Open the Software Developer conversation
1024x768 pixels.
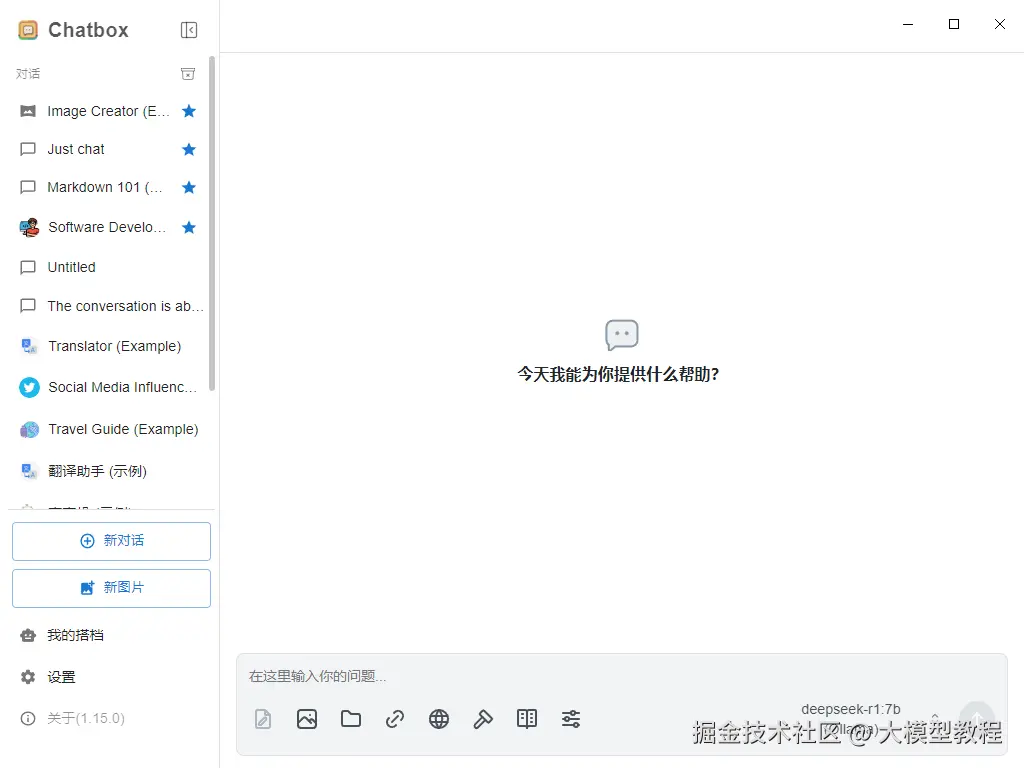coord(107,227)
